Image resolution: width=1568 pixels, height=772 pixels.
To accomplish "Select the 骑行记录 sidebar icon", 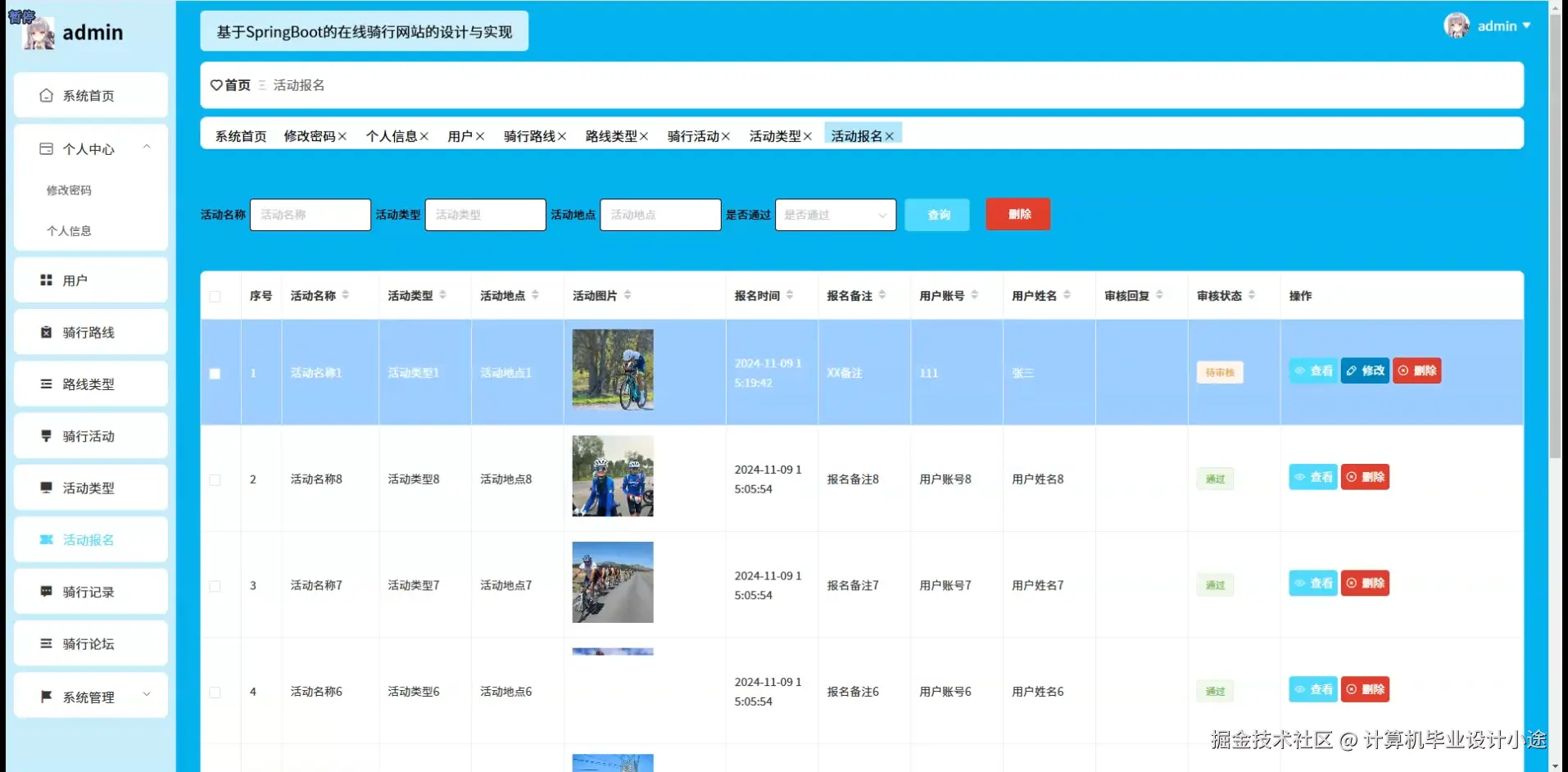I will [47, 591].
